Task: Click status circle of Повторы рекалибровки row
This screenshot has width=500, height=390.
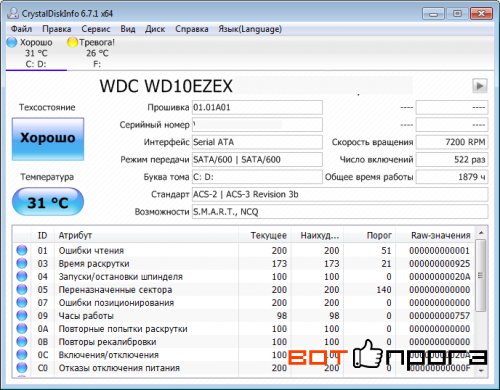Action: tap(22, 341)
